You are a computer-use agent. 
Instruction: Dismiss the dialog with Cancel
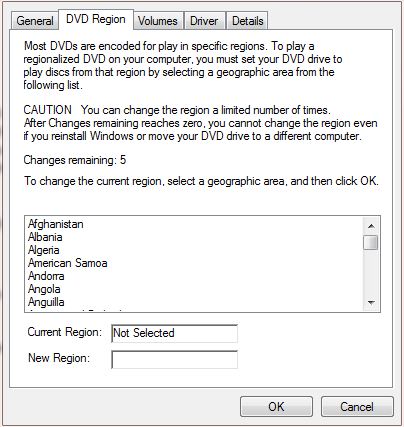(357, 407)
